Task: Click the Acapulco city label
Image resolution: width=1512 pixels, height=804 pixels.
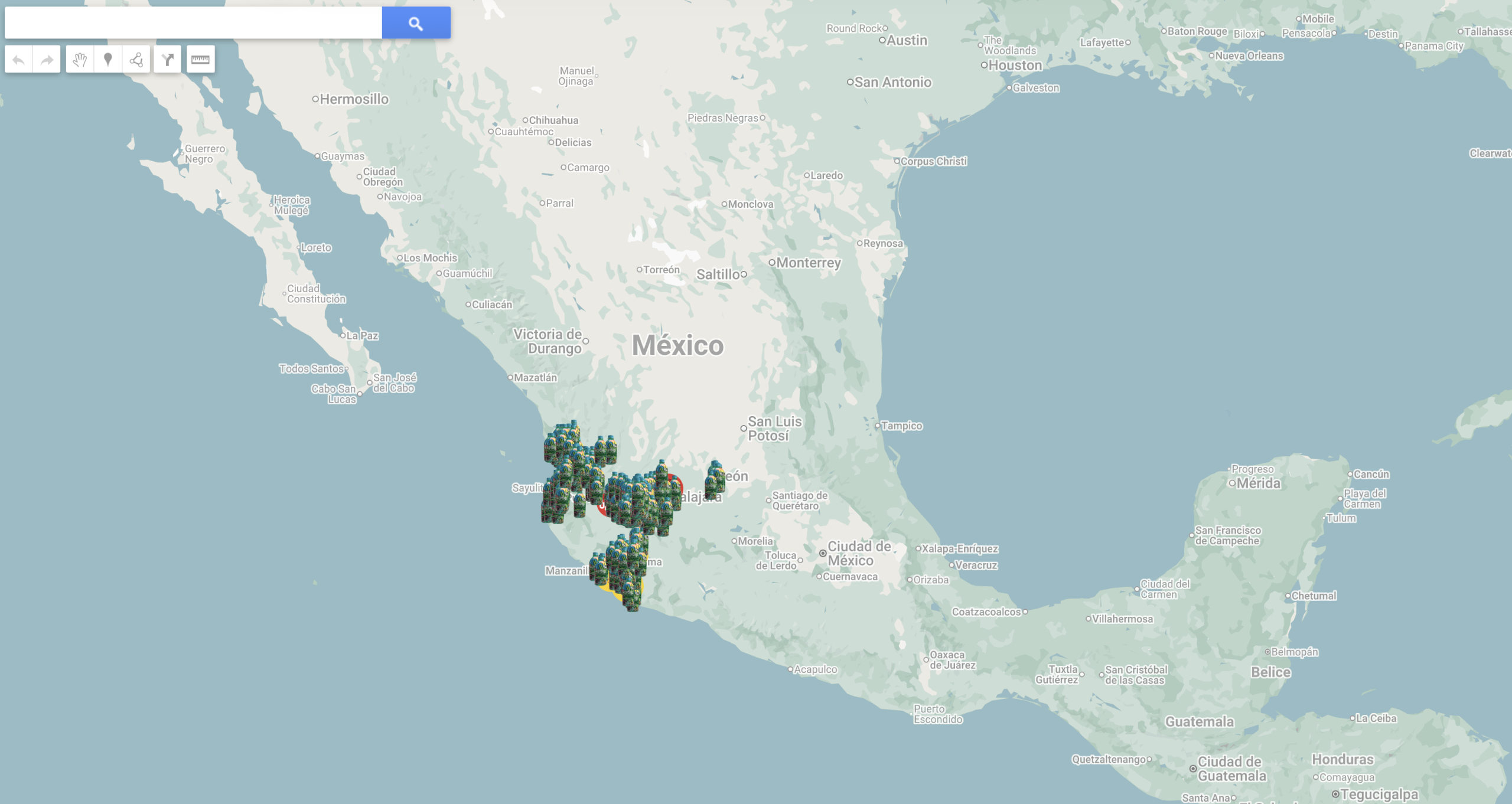Action: [x=815, y=669]
